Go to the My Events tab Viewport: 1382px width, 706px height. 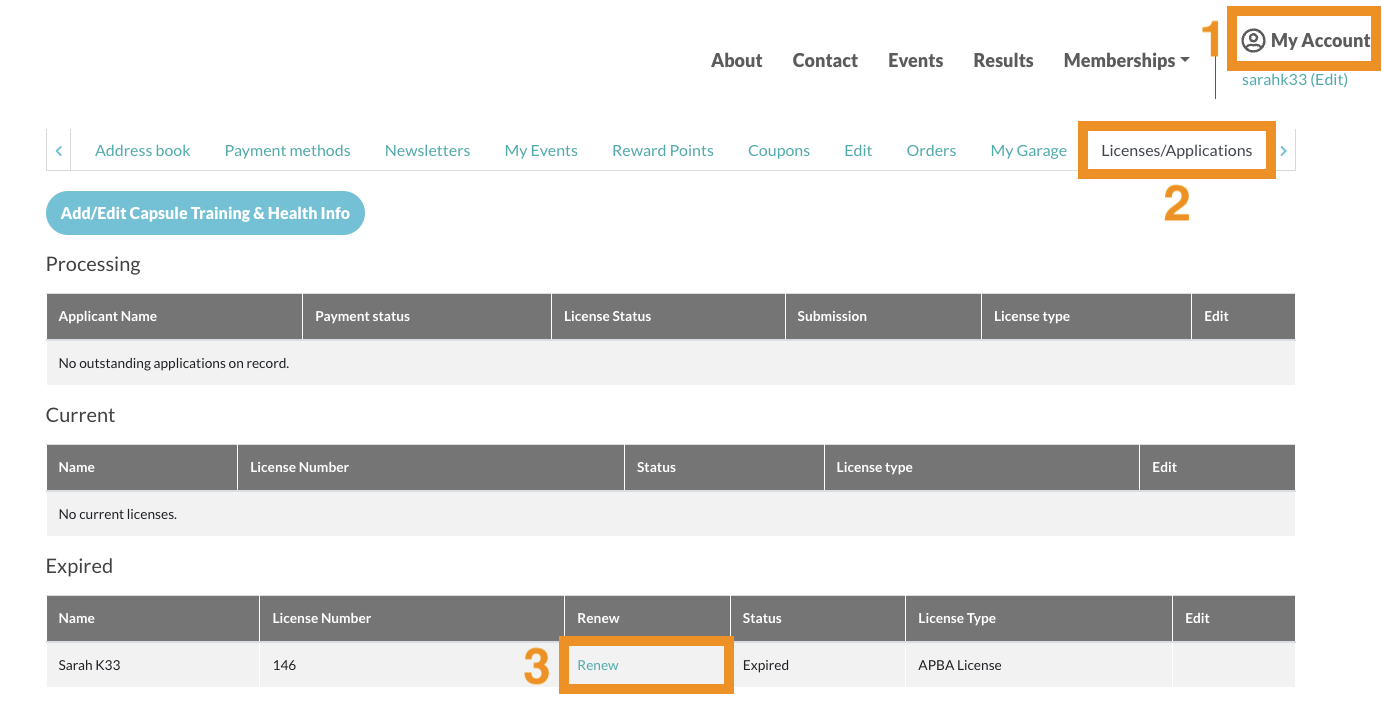541,151
